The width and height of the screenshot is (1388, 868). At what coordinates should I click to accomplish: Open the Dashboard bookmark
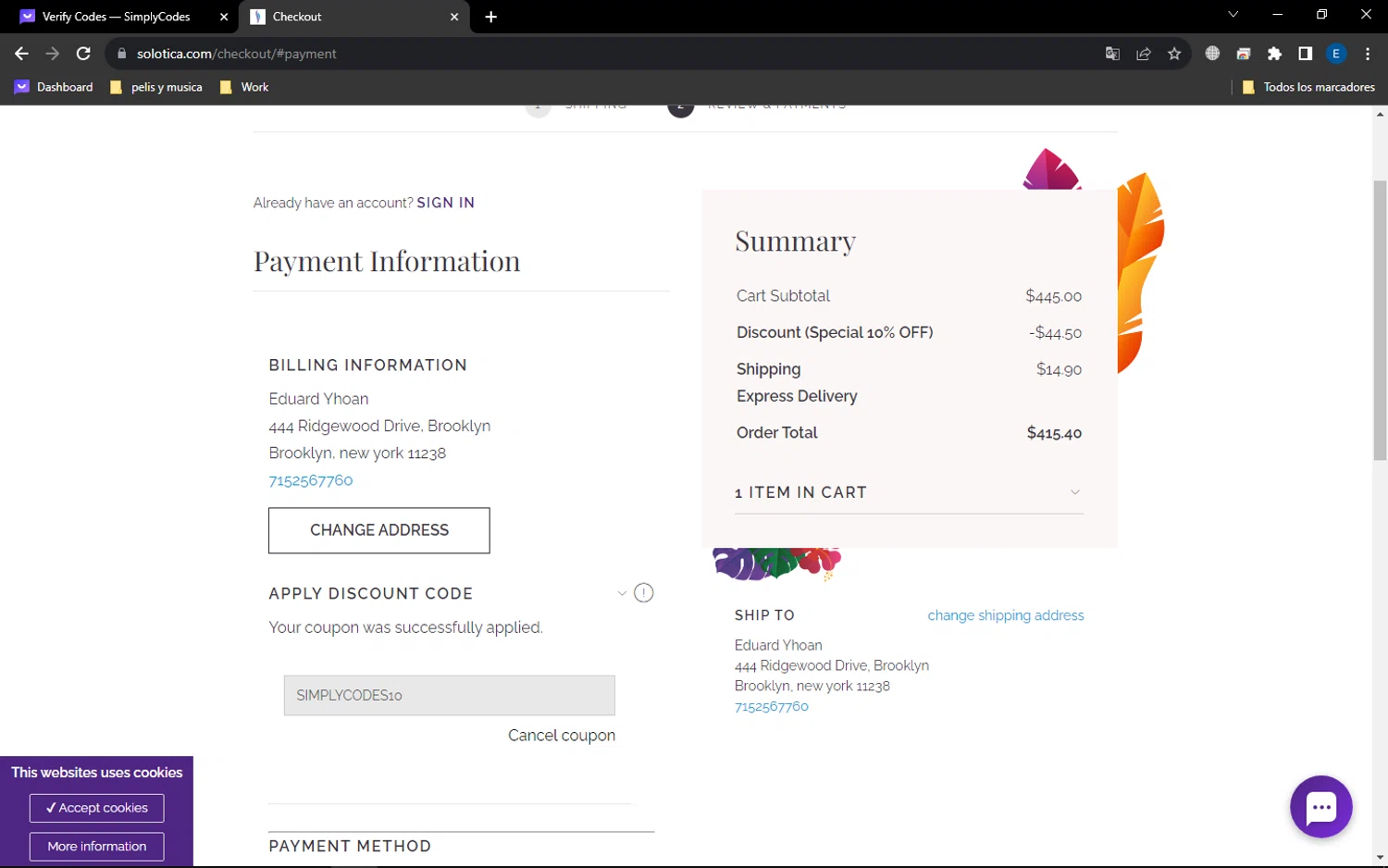(x=54, y=87)
